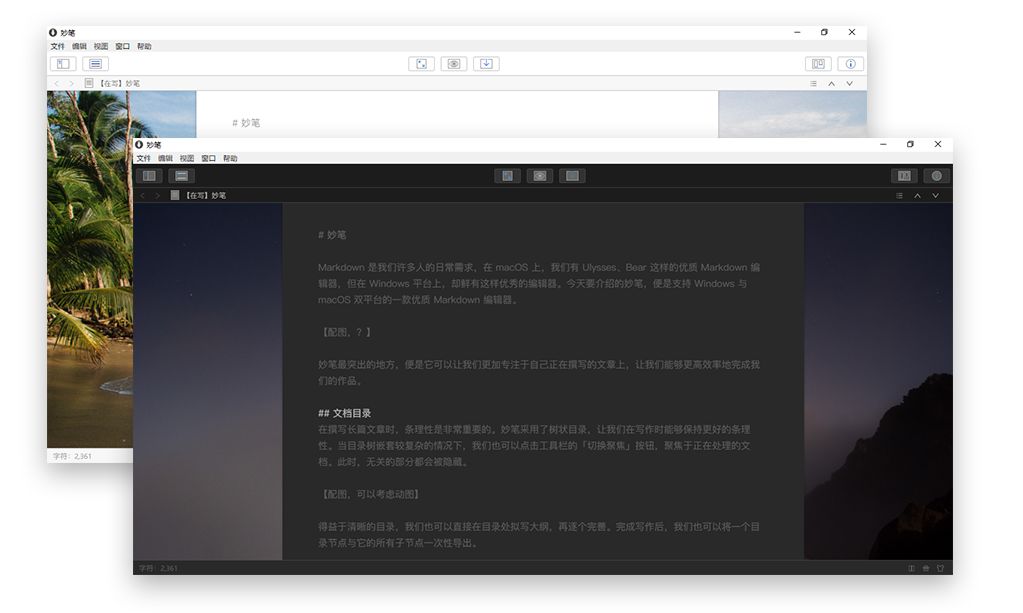The height and width of the screenshot is (613, 1023).
Task: Click up chevron in back light window nav bar
Action: click(831, 83)
